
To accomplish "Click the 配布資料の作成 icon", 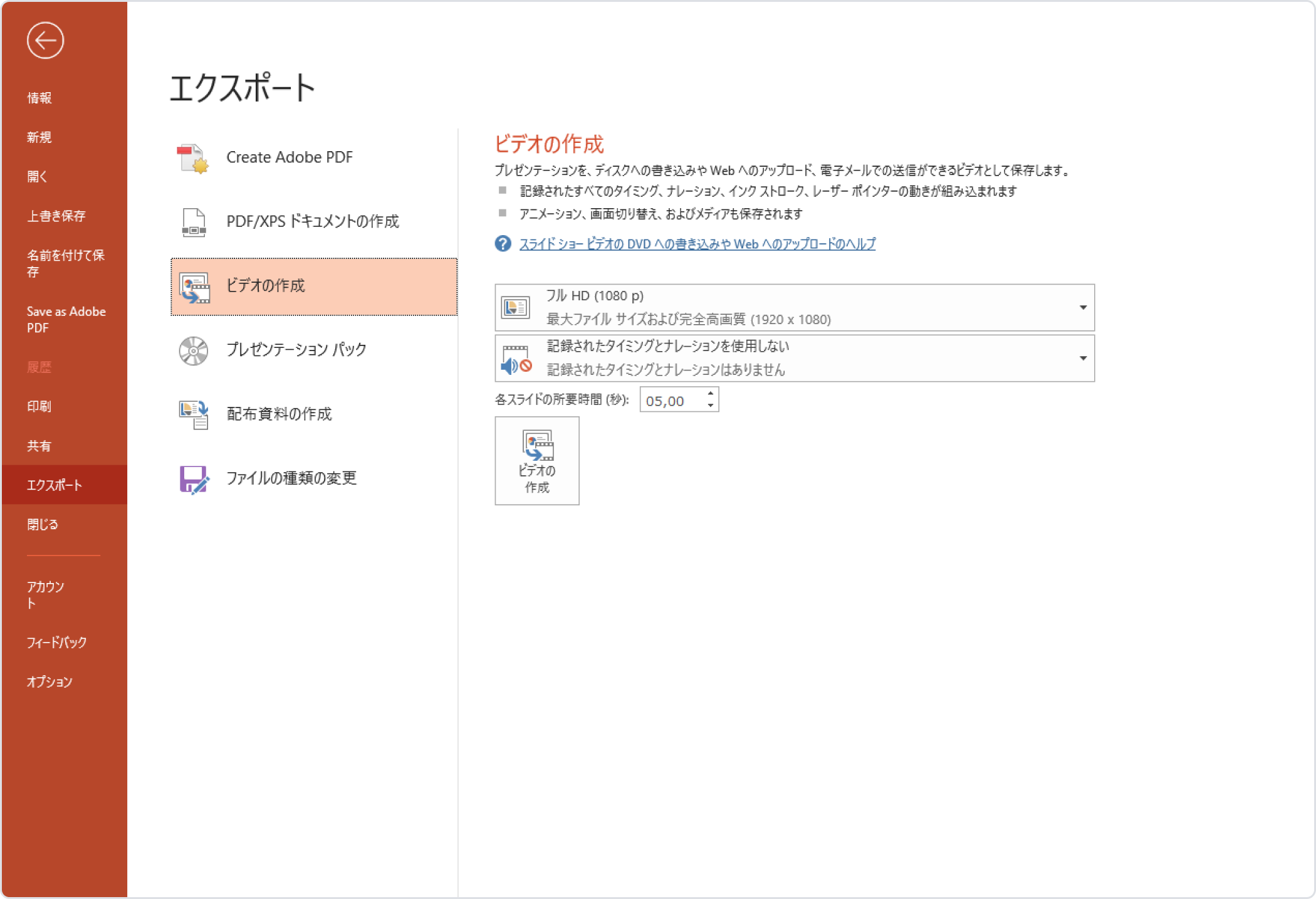I will point(193,414).
